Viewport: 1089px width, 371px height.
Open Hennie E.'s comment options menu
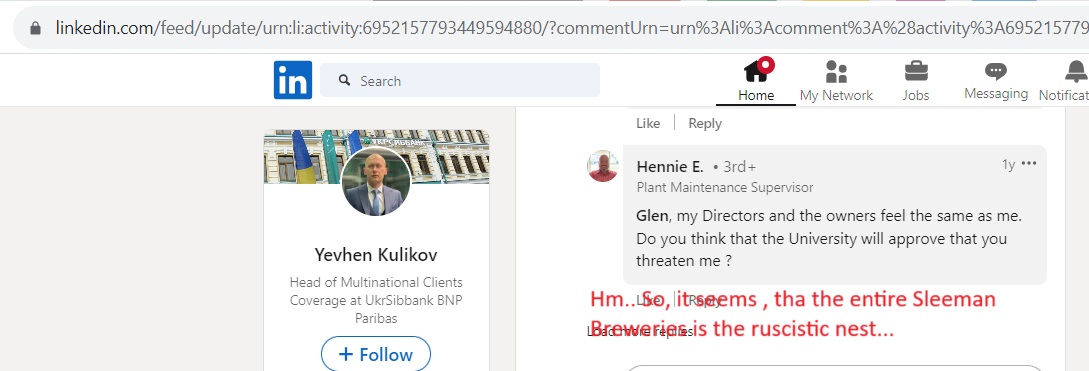click(1029, 164)
